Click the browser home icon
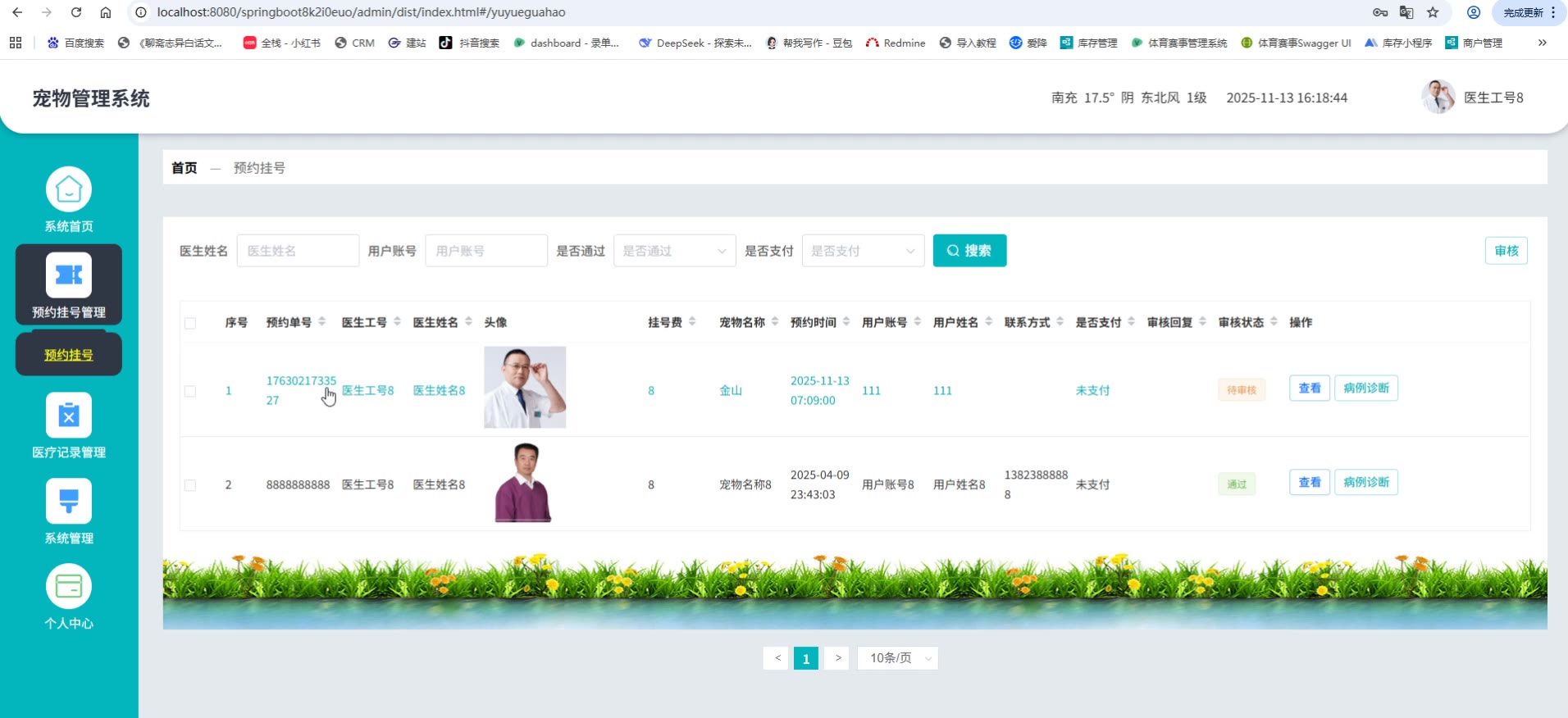 pos(106,12)
